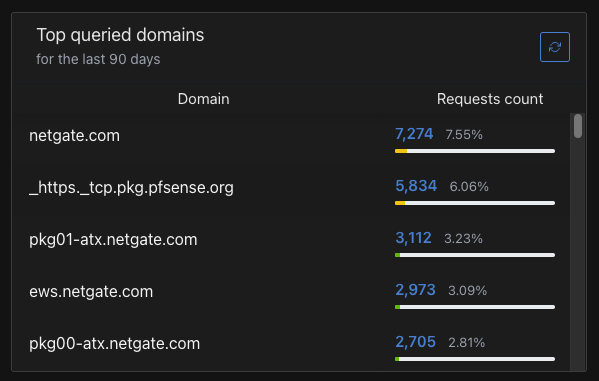Click the Top queried domains title
599x381 pixels.
[120, 35]
